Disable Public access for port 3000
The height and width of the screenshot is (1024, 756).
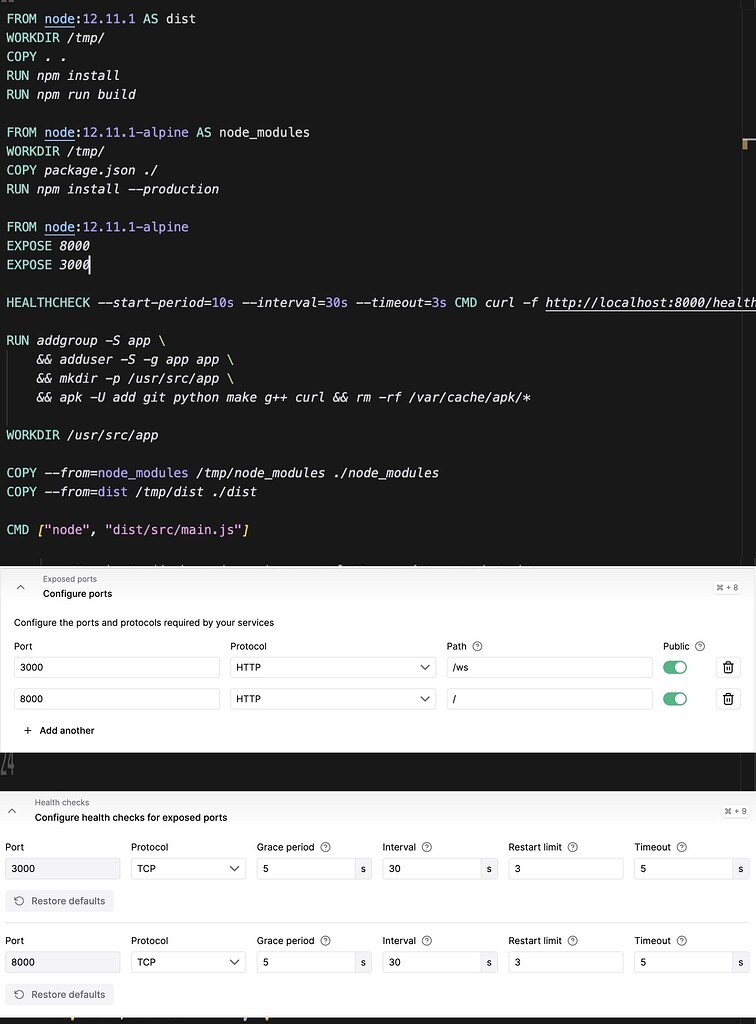click(x=674, y=667)
